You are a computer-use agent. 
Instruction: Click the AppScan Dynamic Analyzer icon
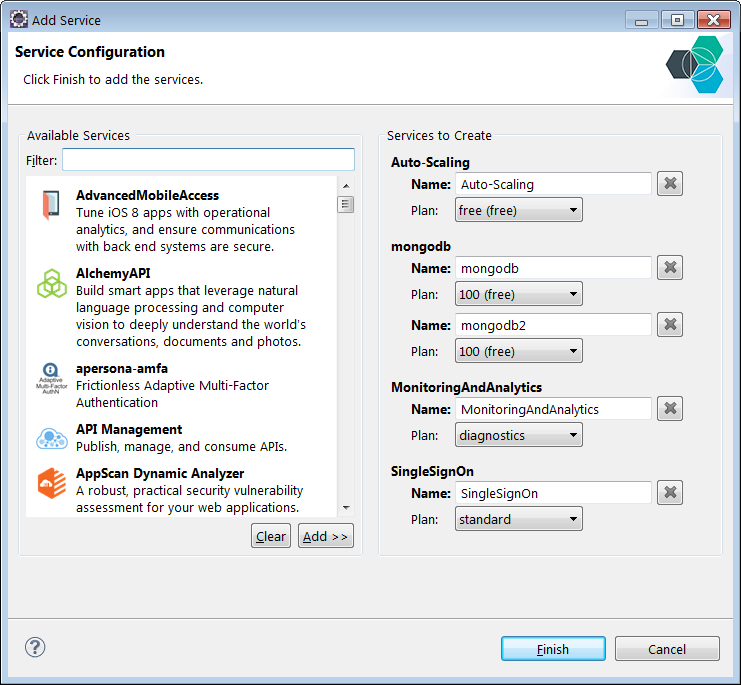[52, 483]
